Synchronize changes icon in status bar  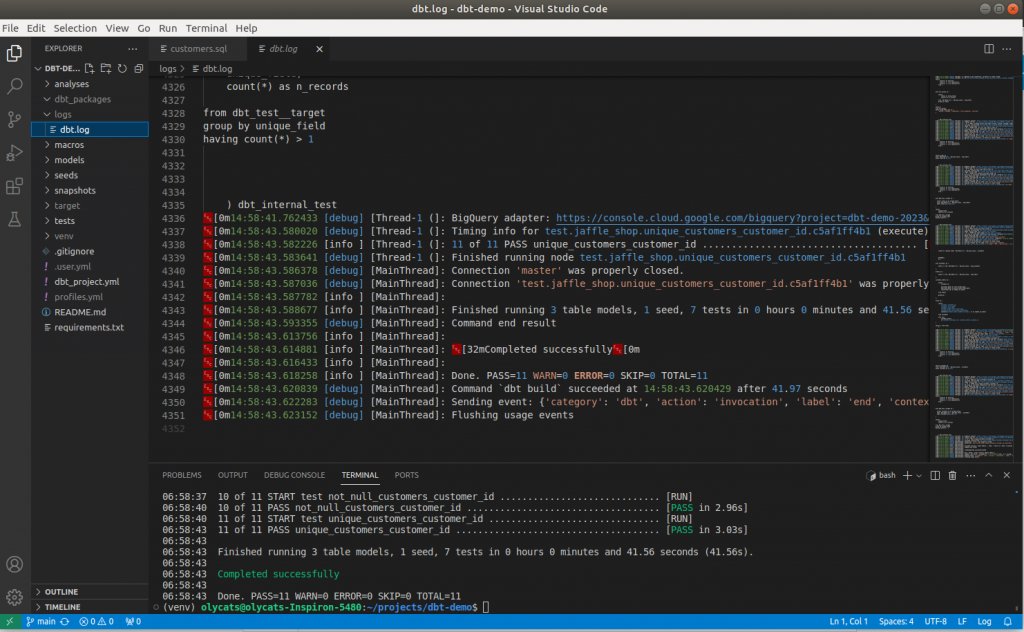coord(65,622)
